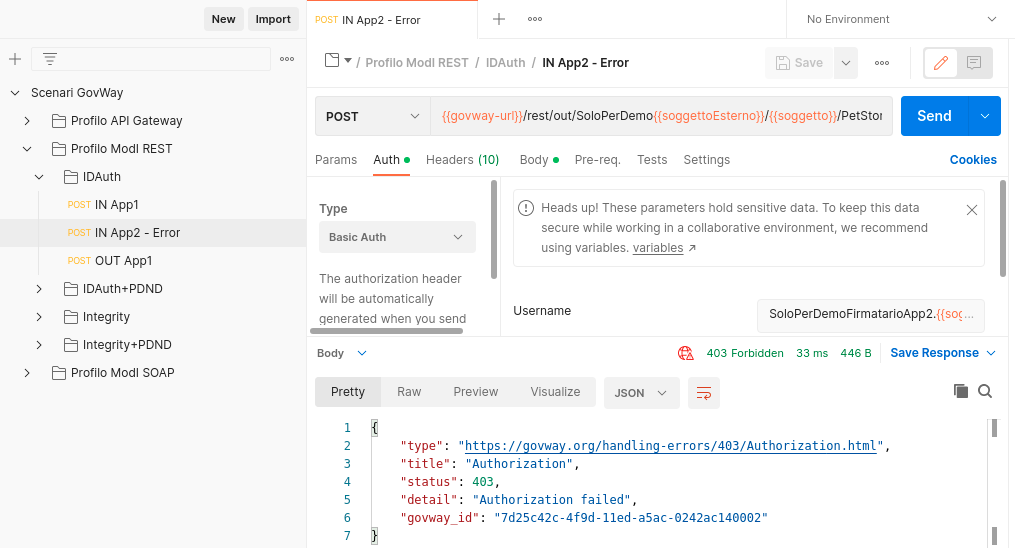Expand the Integrity folder chevron

(x=39, y=317)
